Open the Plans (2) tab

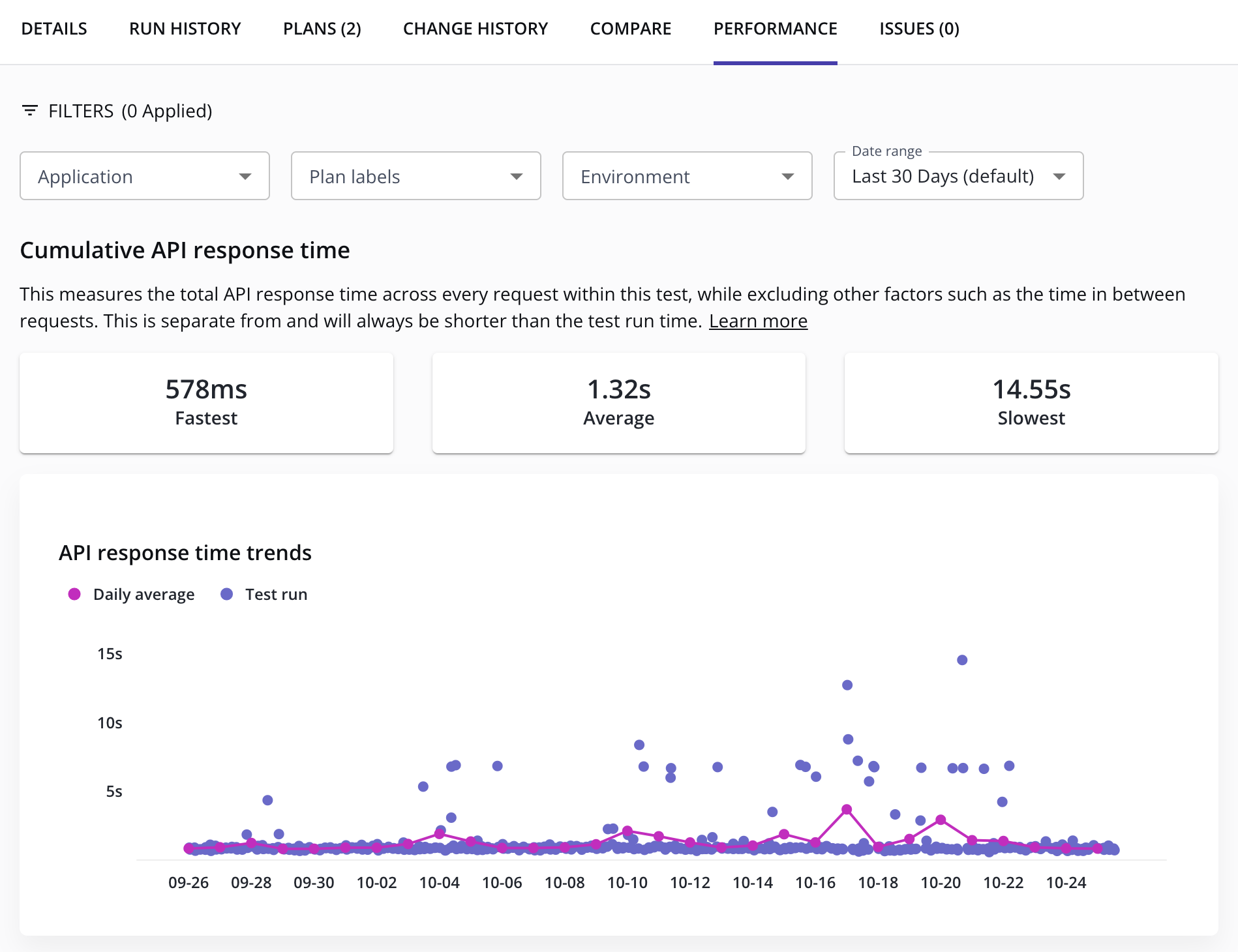(322, 29)
